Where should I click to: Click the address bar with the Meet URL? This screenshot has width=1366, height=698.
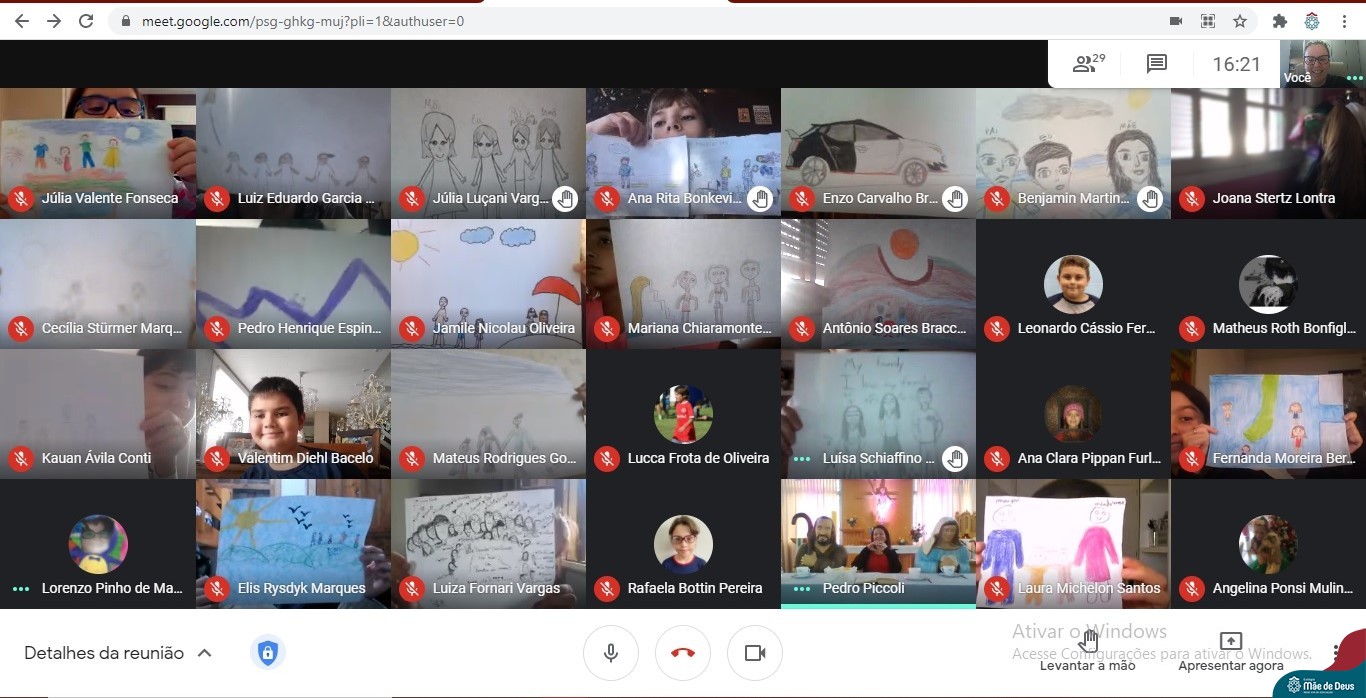pyautogui.click(x=600, y=21)
